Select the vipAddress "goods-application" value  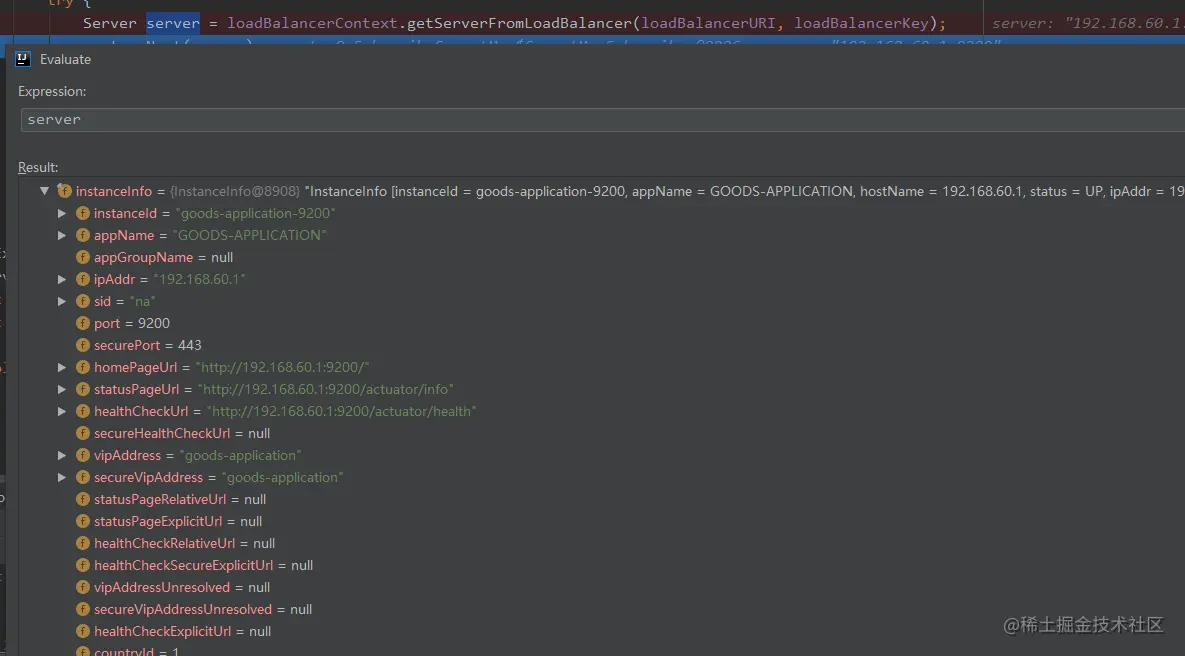click(x=240, y=455)
